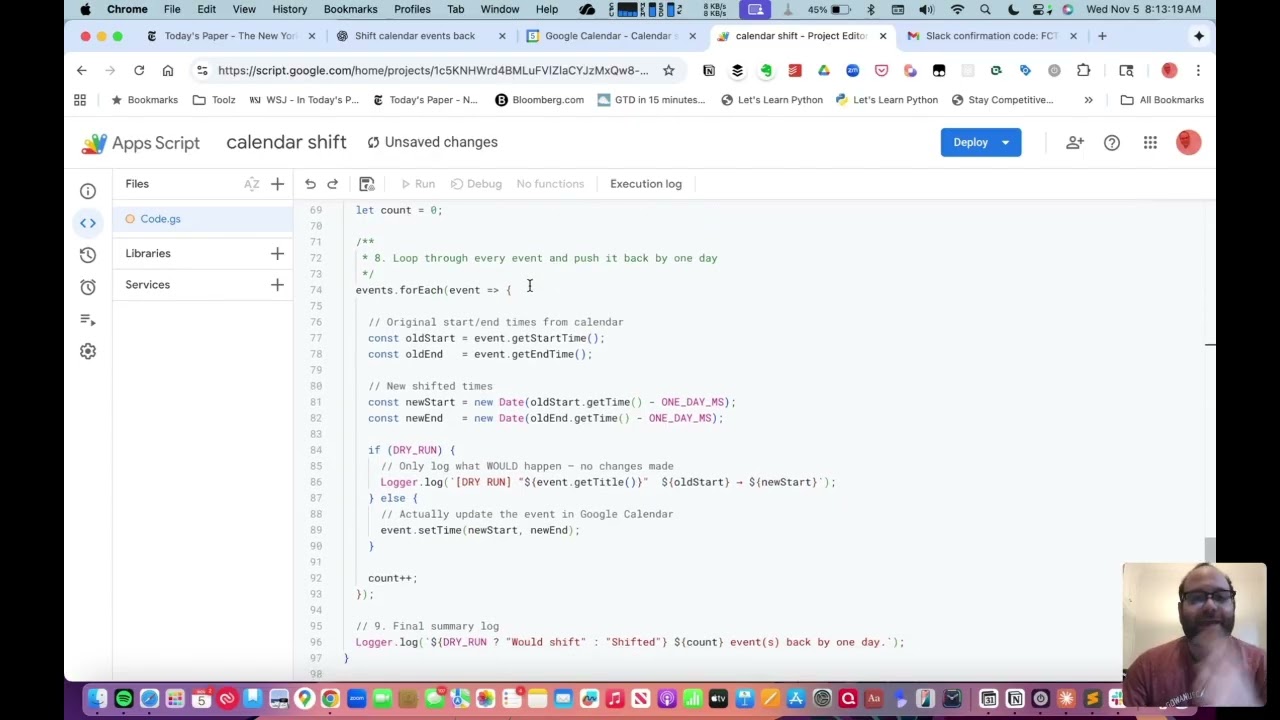Open the Executions list icon in sidebar
This screenshot has height=720, width=1280.
[88, 319]
